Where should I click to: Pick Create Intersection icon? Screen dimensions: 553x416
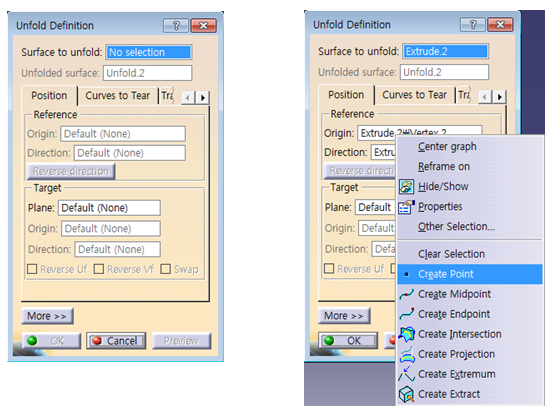click(x=406, y=334)
